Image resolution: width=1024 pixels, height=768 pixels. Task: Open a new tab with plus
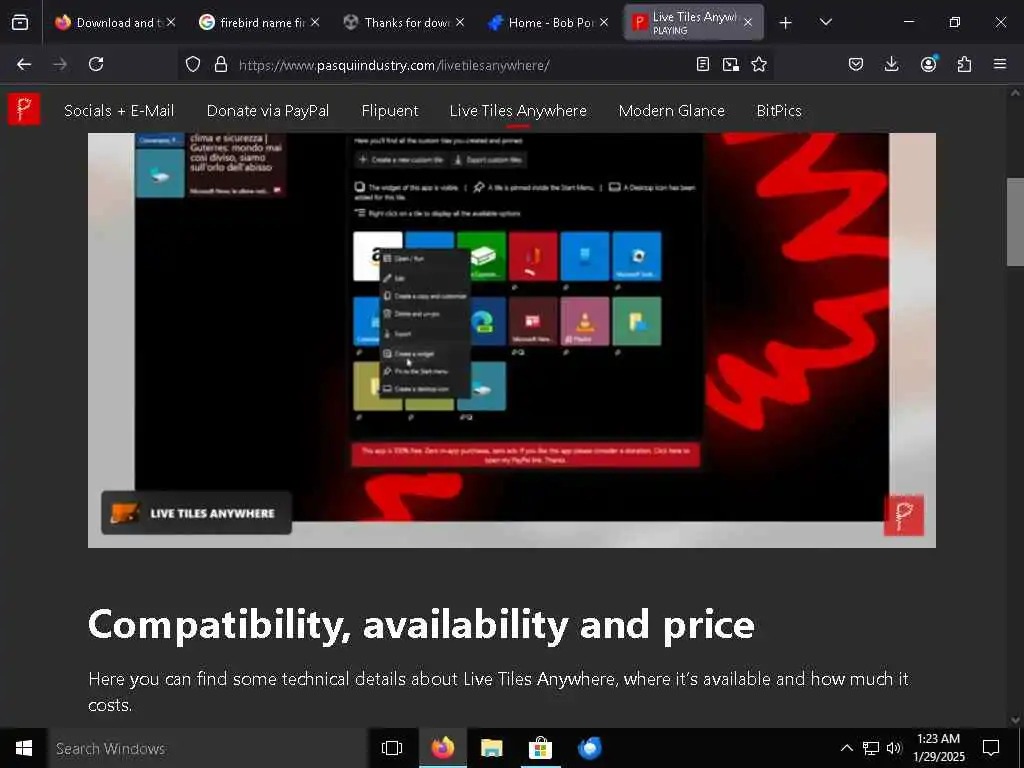point(786,23)
